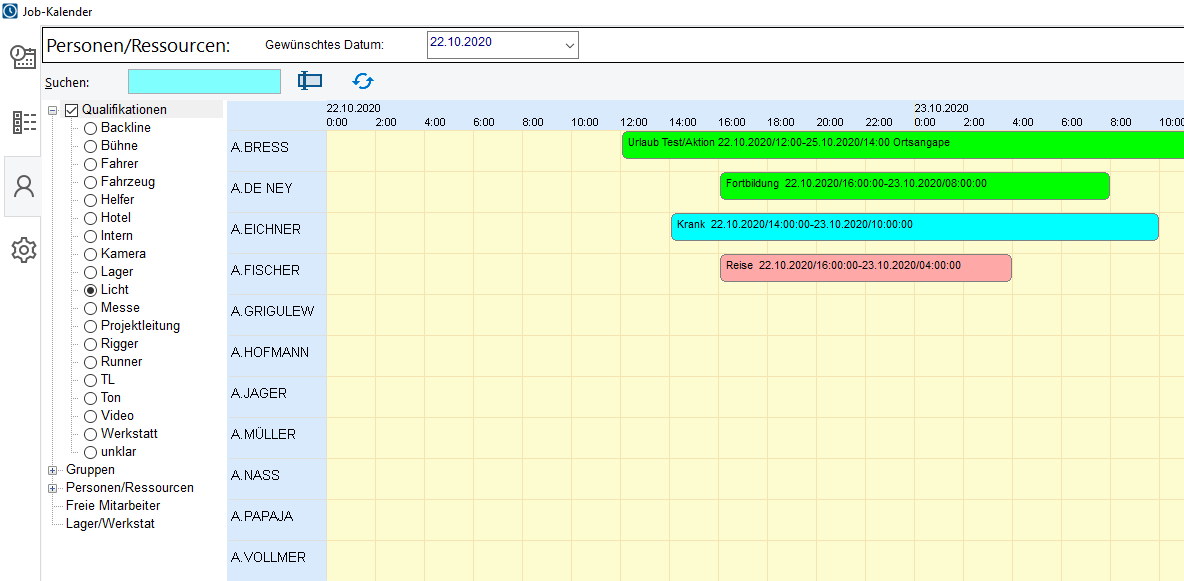Image resolution: width=1184 pixels, height=581 pixels.
Task: Select the Runner radio button
Action: point(91,362)
